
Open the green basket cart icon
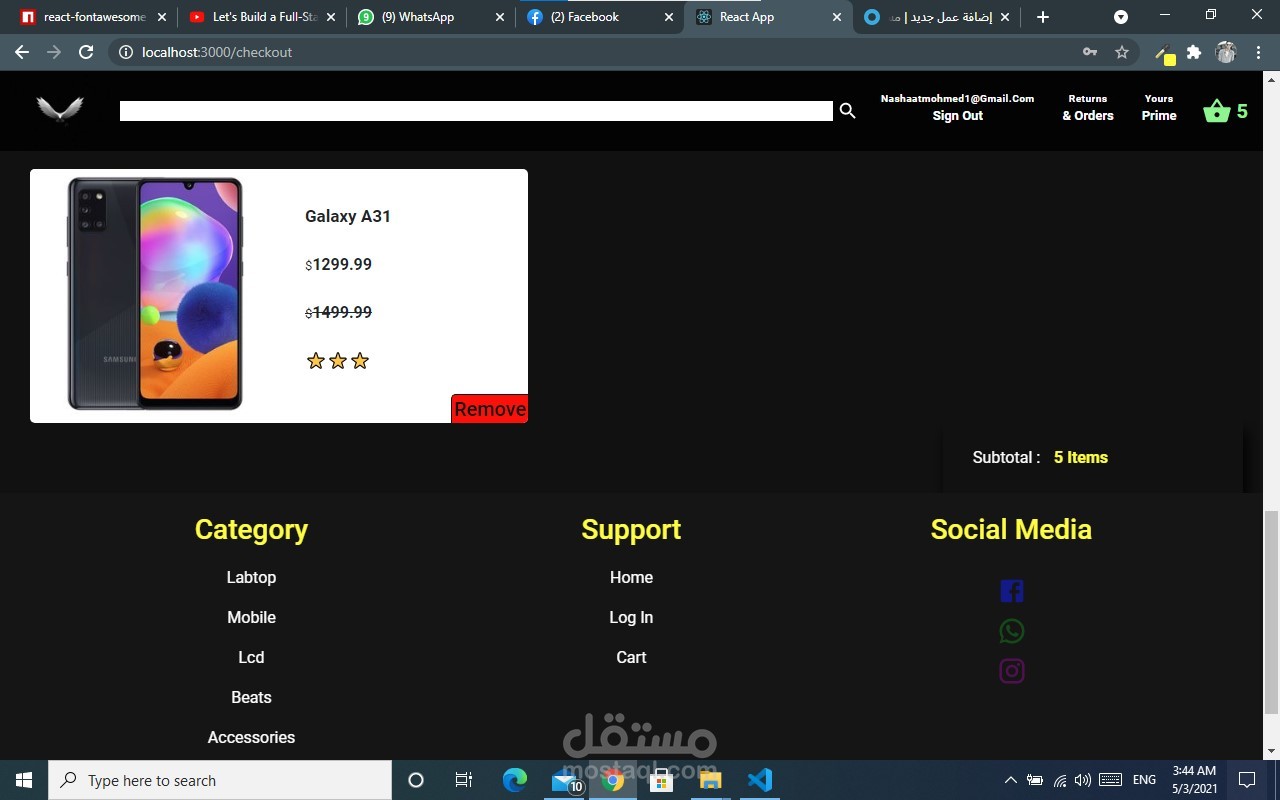1216,110
